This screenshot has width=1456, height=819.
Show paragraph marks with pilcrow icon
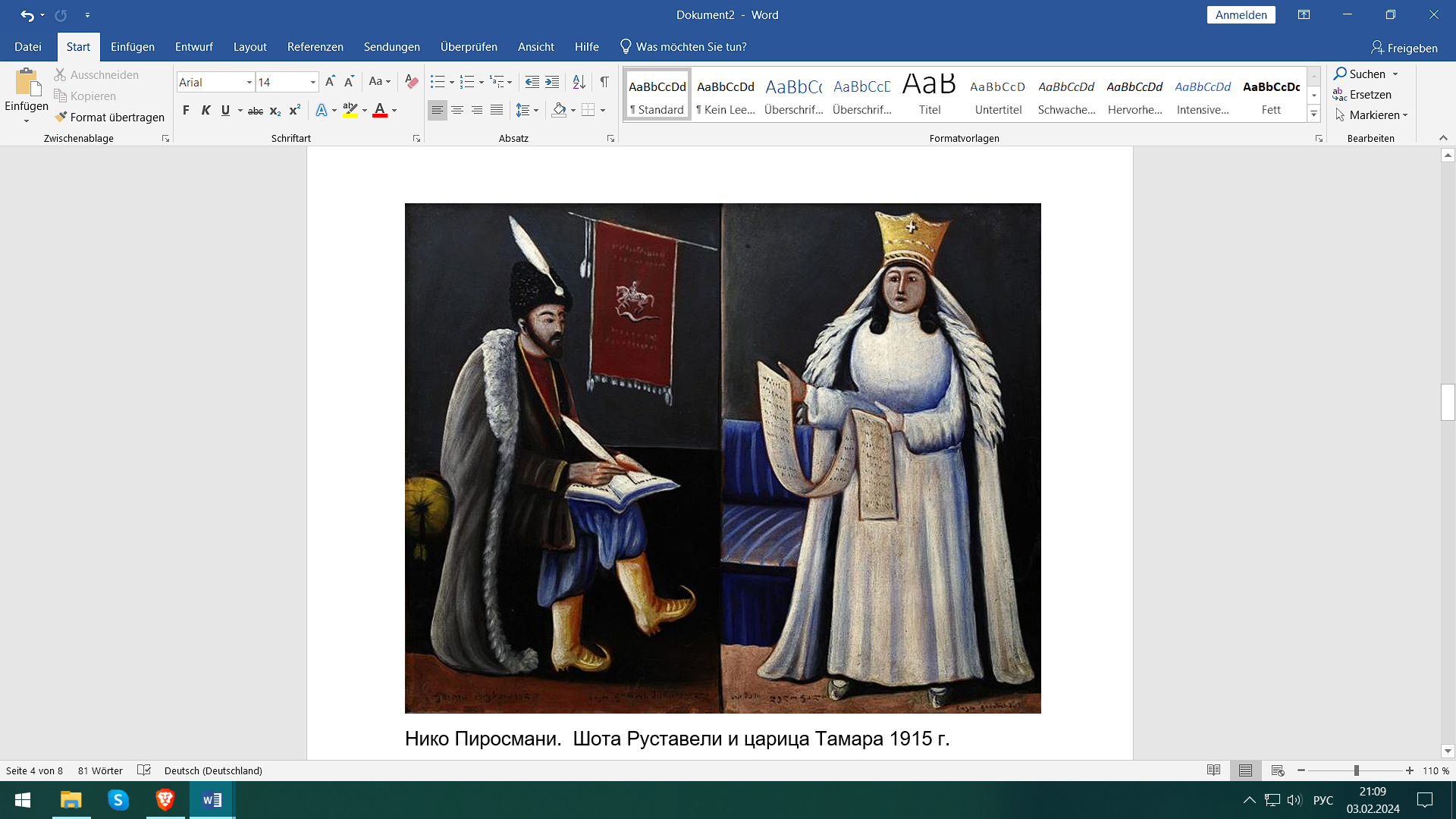pyautogui.click(x=604, y=82)
